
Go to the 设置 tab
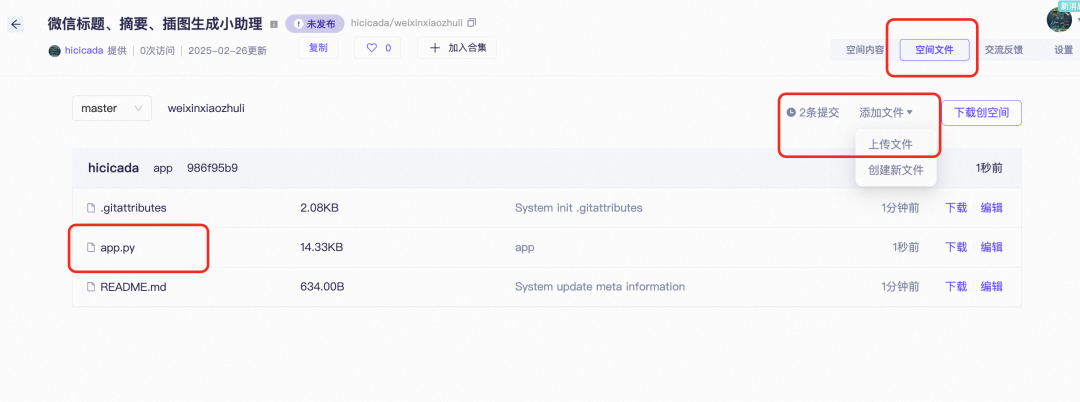tap(1063, 49)
